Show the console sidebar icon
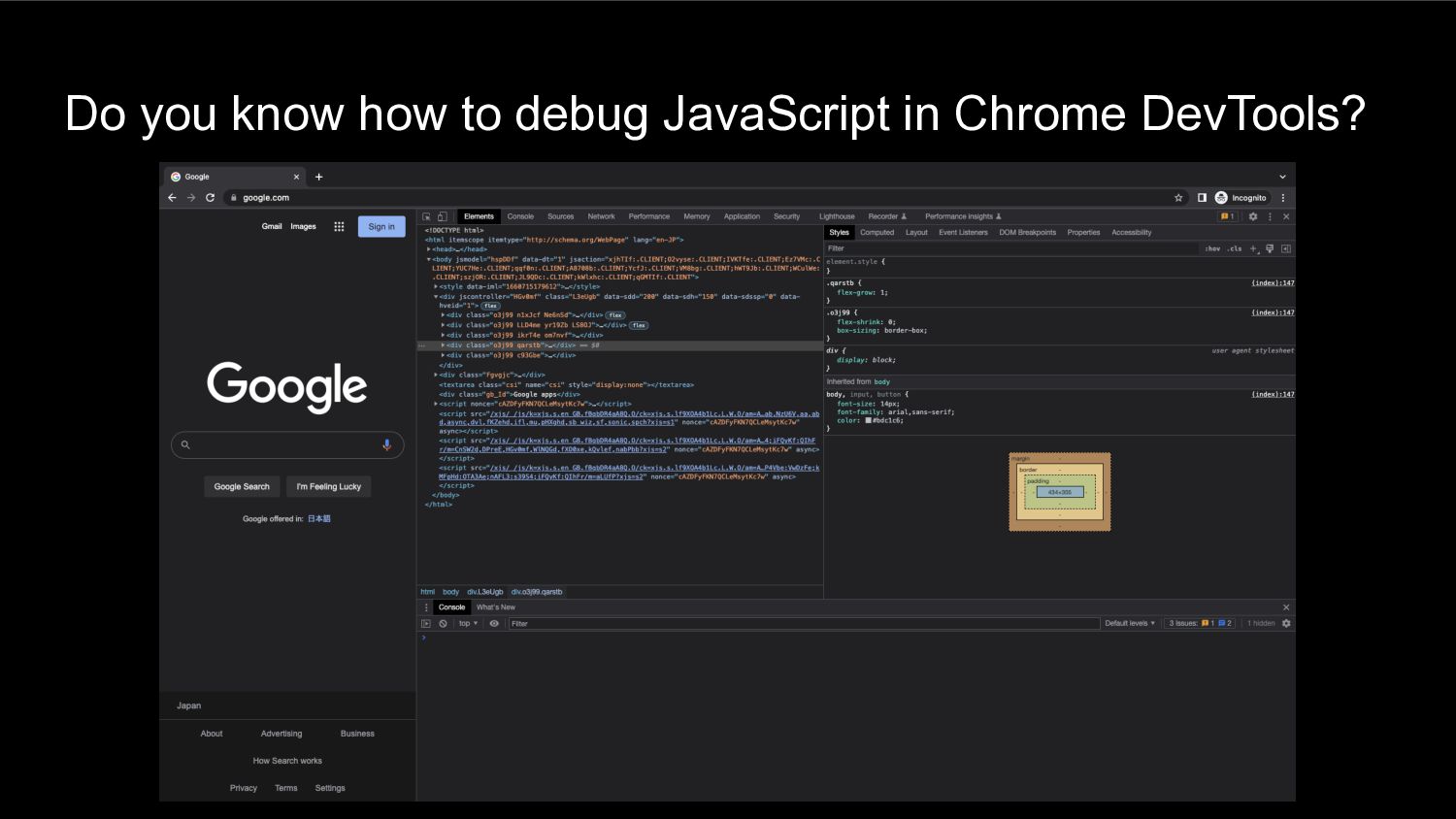This screenshot has height=819, width=1456. coord(425,623)
